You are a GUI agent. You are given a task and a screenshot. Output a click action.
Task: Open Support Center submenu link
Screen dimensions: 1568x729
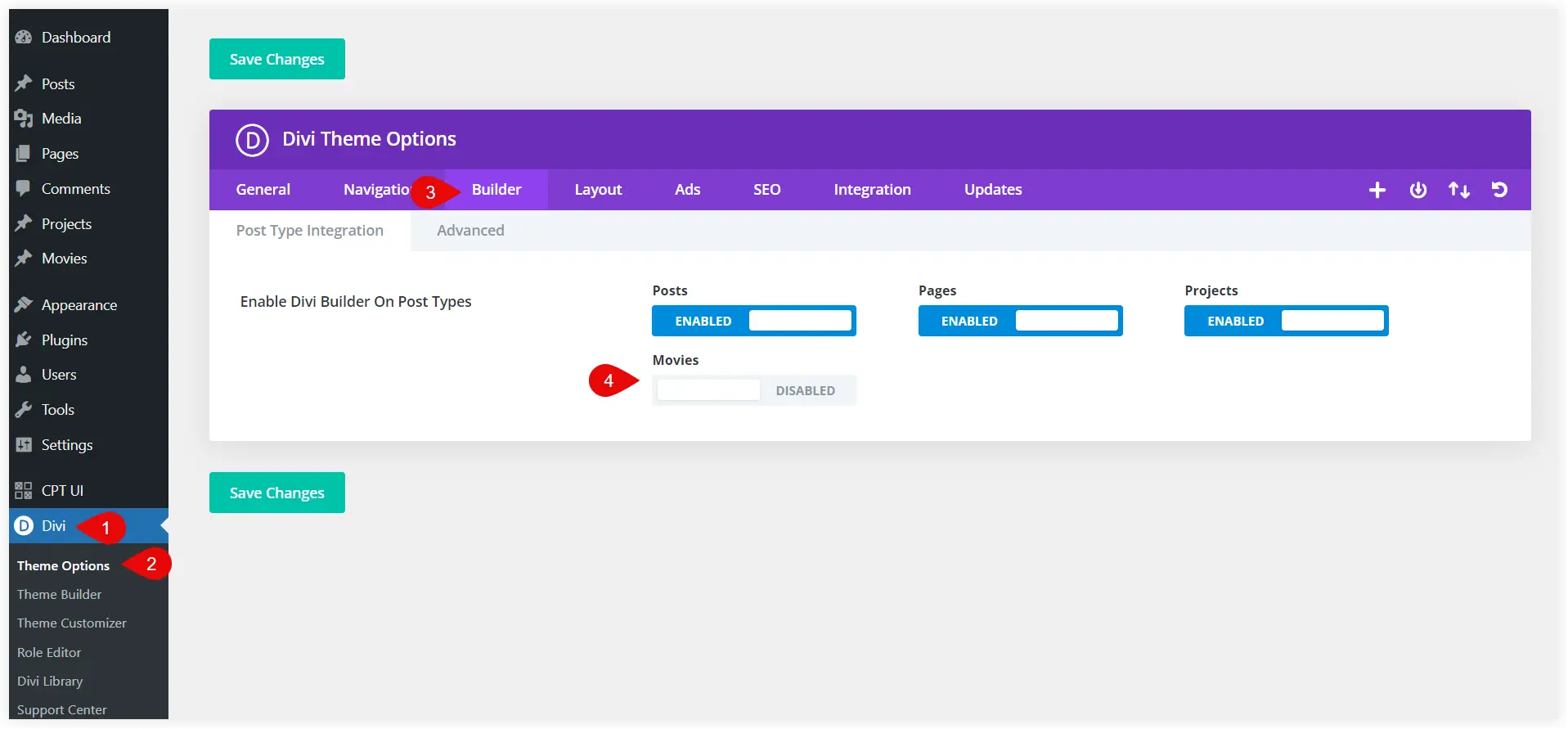click(x=61, y=710)
